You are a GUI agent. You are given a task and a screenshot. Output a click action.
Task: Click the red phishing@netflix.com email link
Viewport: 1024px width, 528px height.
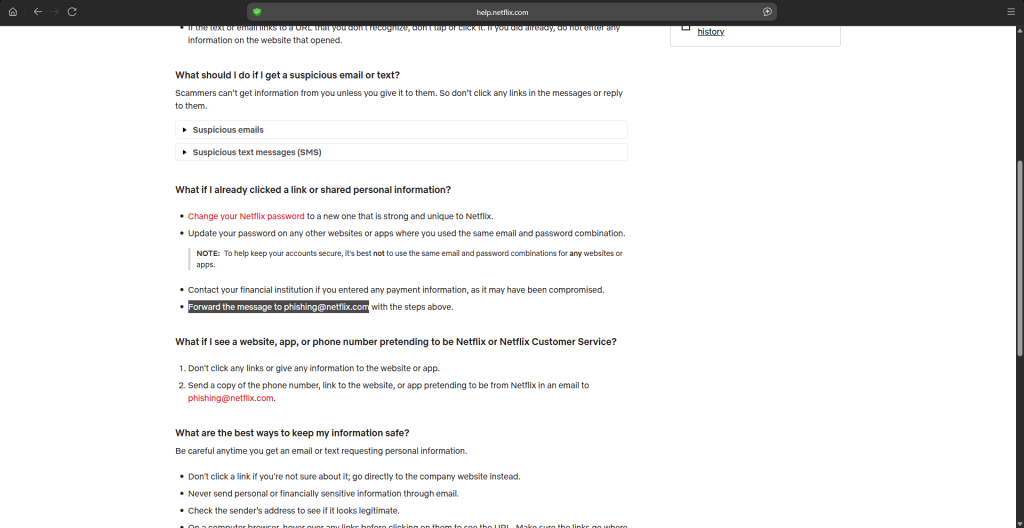(230, 398)
